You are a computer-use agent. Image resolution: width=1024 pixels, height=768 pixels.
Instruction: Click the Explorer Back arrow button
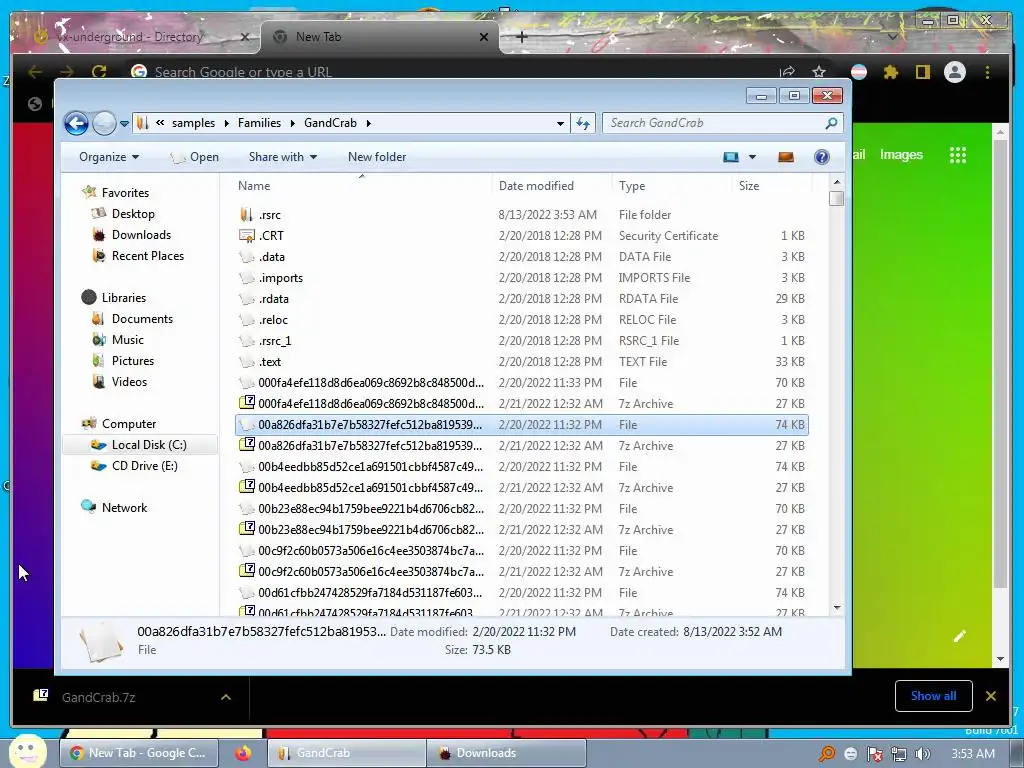tap(76, 123)
